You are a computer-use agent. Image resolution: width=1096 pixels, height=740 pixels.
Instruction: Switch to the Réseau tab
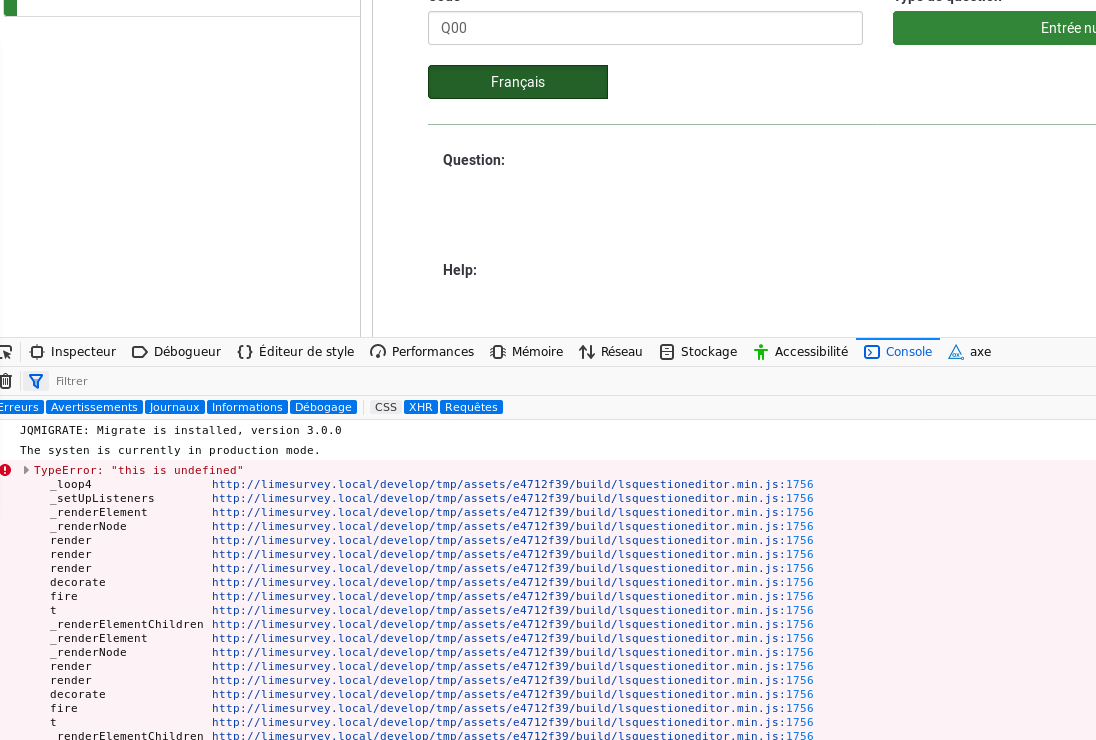611,352
